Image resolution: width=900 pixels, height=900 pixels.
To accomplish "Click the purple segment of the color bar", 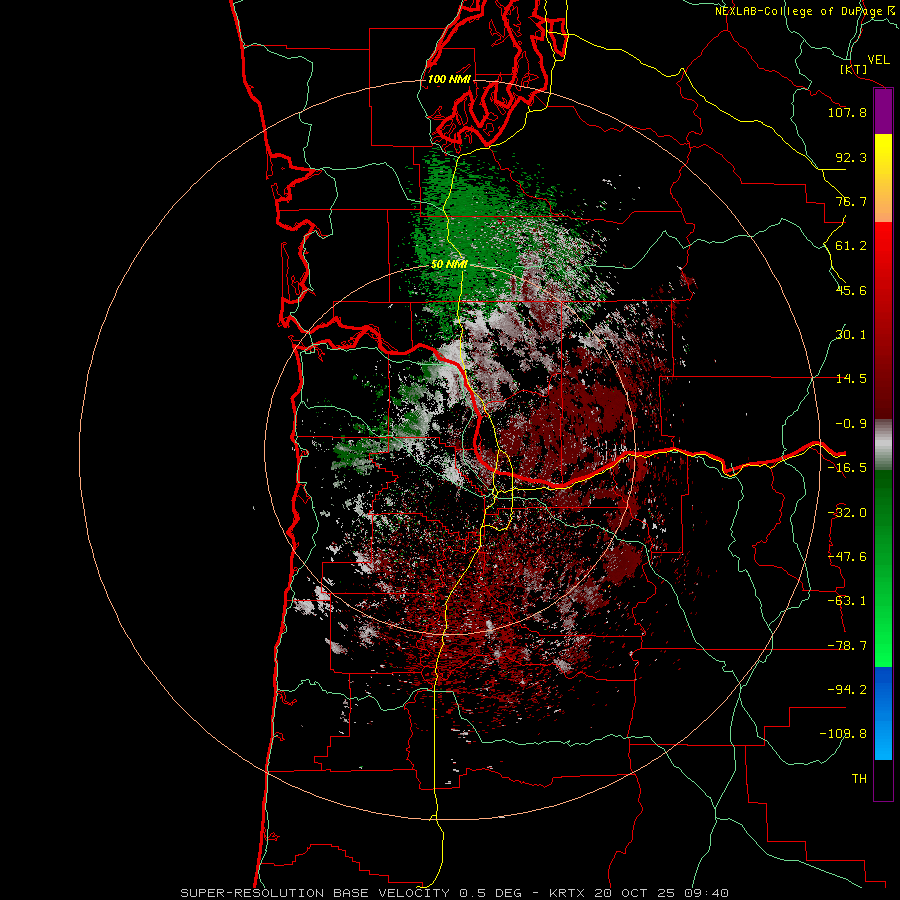I will tap(883, 112).
